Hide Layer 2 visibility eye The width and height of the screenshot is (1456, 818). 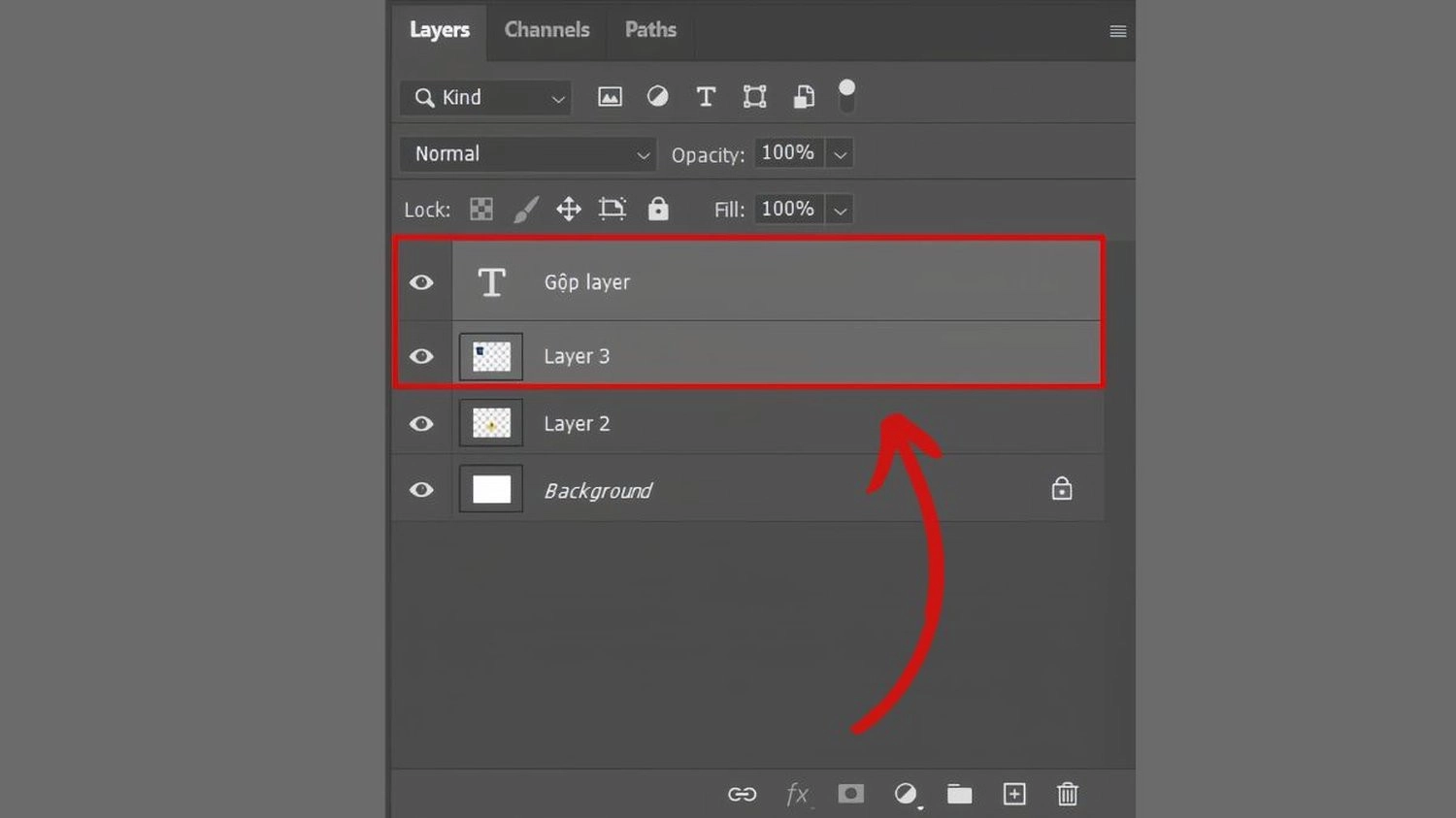(x=421, y=424)
